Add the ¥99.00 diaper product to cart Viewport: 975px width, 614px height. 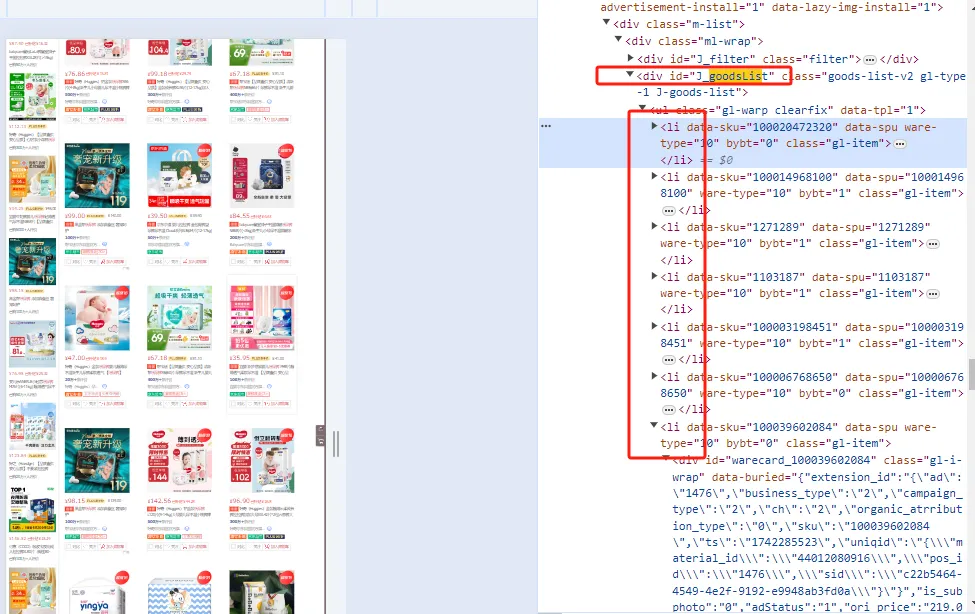pyautogui.click(x=112, y=262)
